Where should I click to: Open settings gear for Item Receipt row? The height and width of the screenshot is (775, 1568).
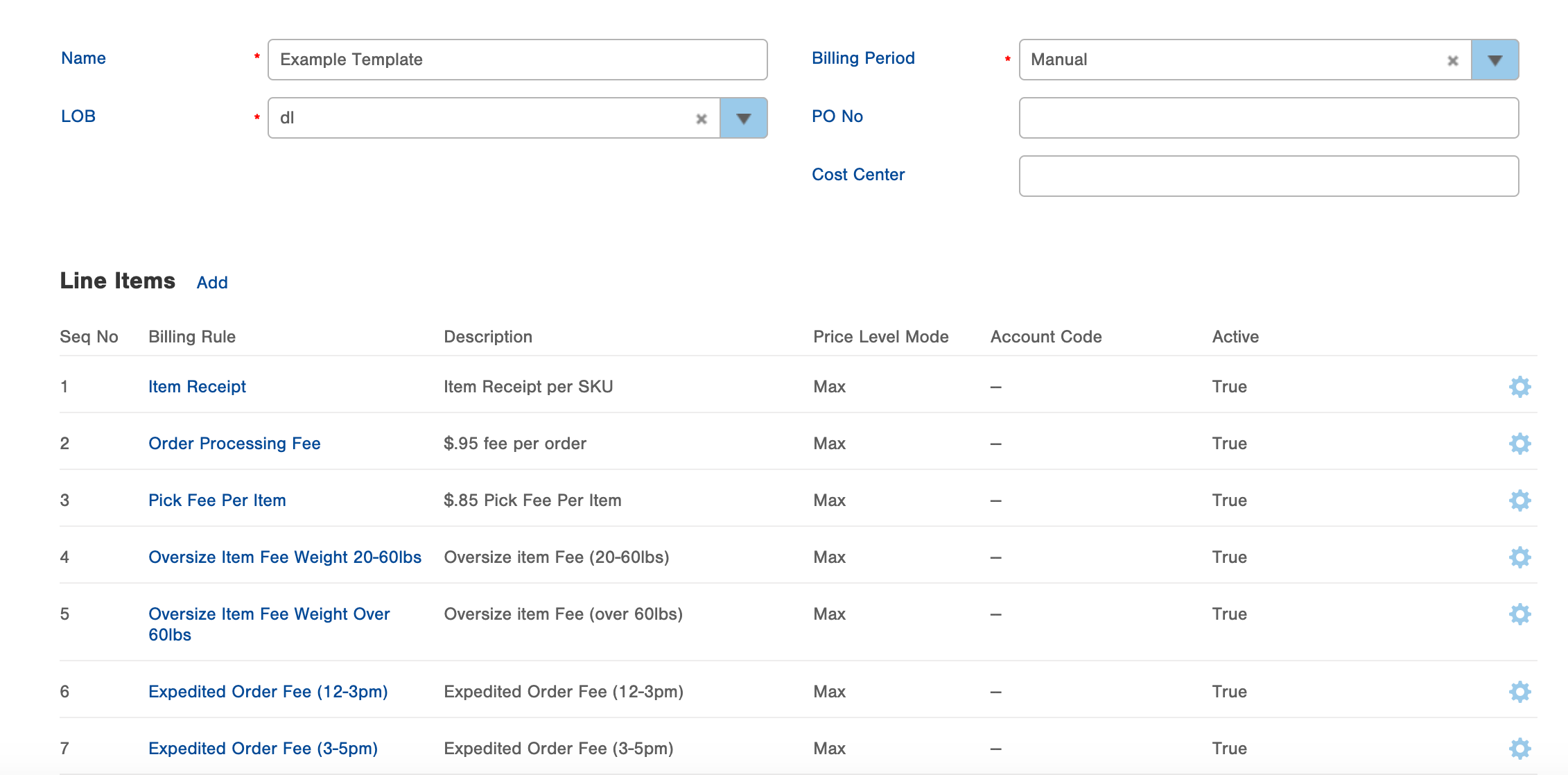tap(1519, 387)
